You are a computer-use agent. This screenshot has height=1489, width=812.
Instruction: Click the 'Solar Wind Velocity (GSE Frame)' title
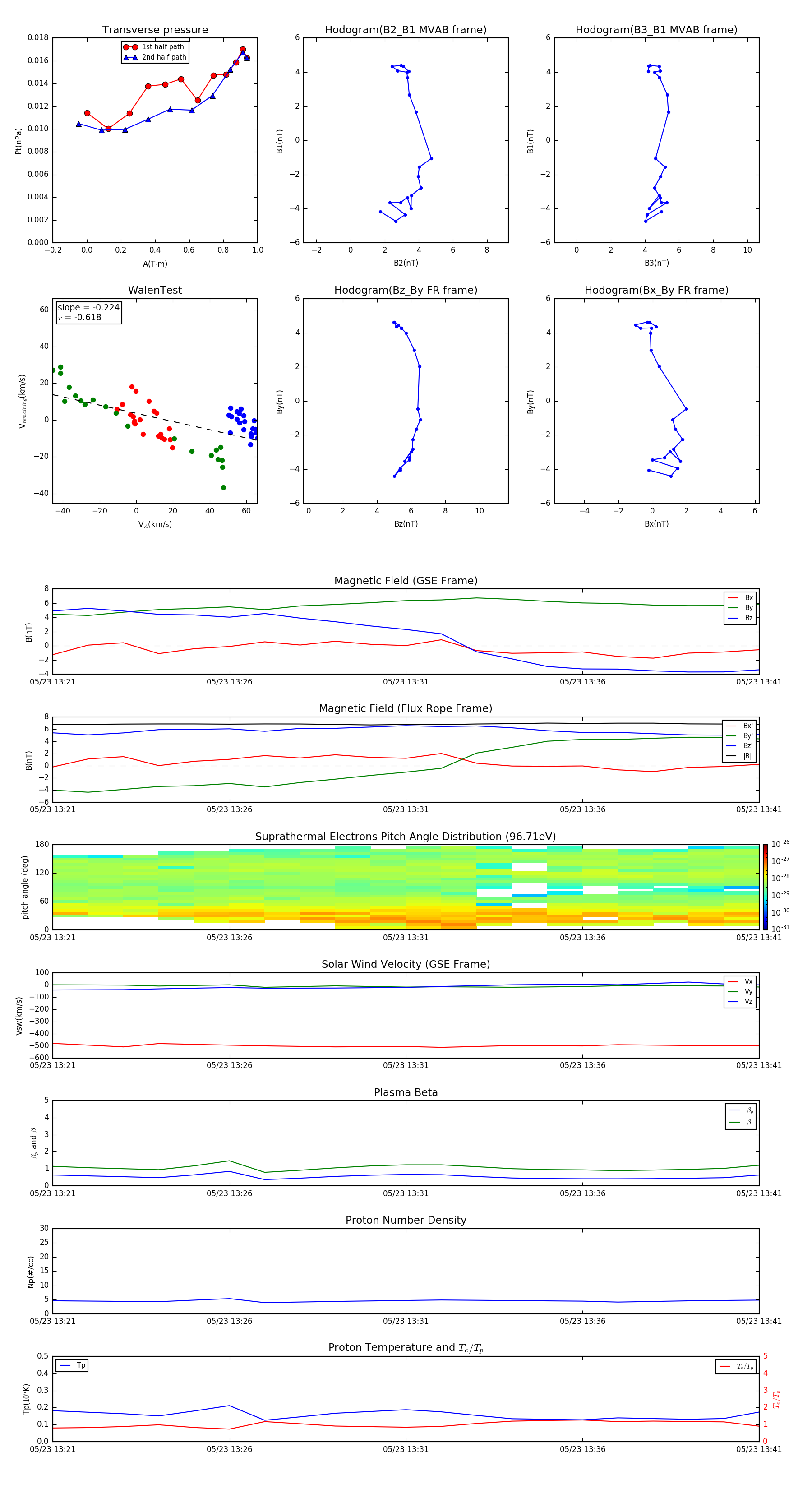tap(406, 965)
